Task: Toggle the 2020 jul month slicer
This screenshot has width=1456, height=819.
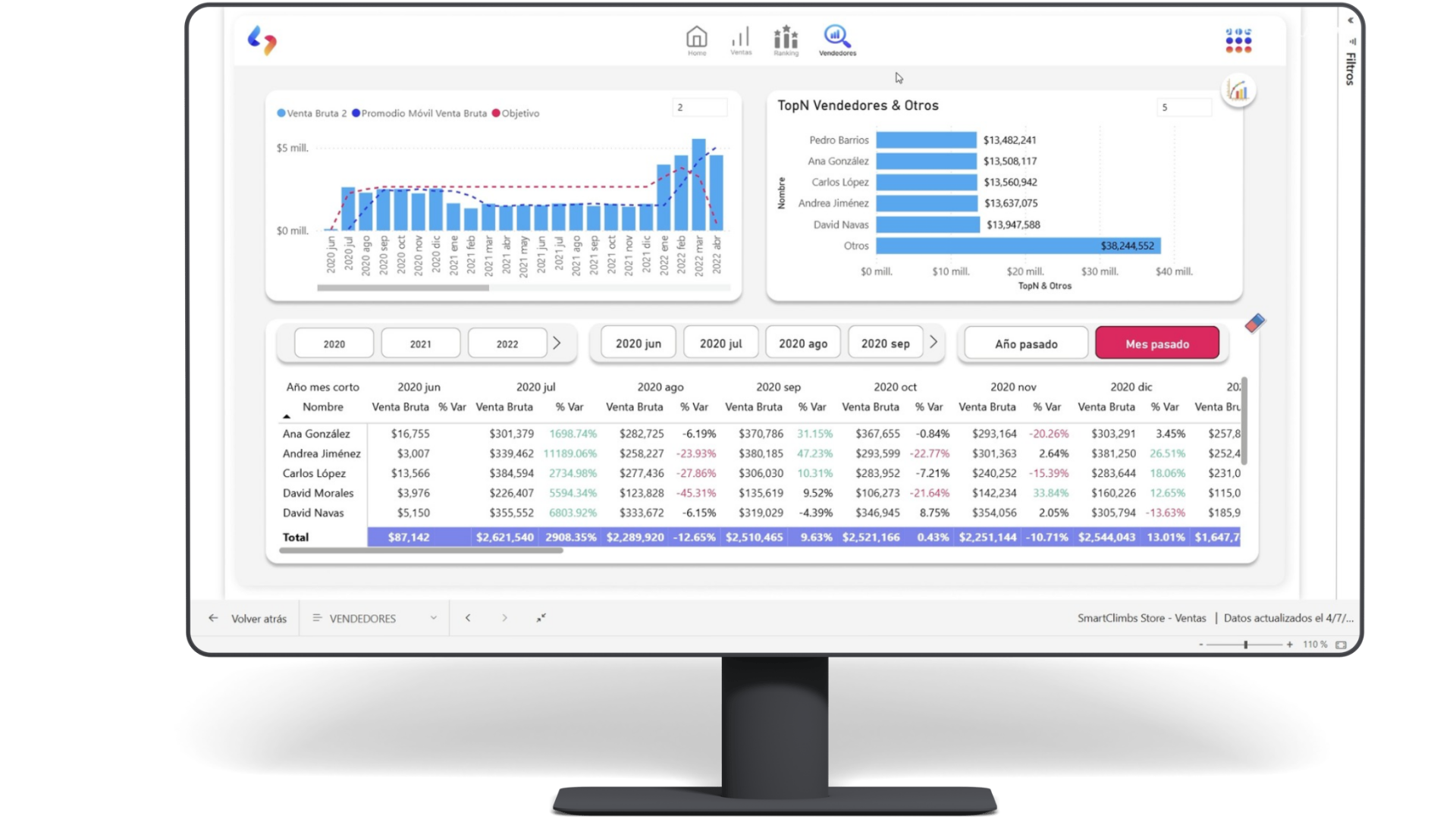Action: click(x=720, y=344)
